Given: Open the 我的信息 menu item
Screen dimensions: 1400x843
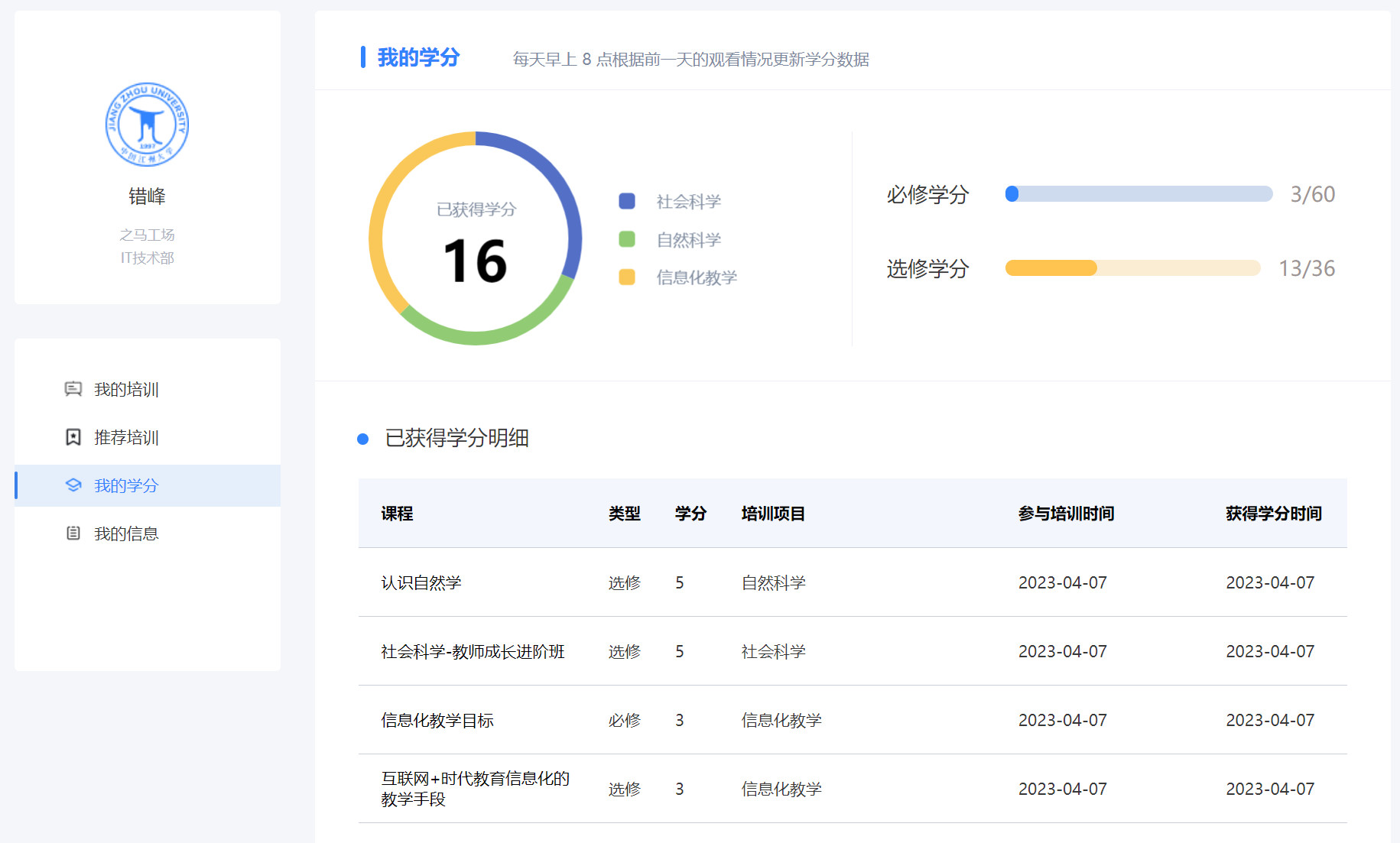Looking at the screenshot, I should [x=148, y=533].
